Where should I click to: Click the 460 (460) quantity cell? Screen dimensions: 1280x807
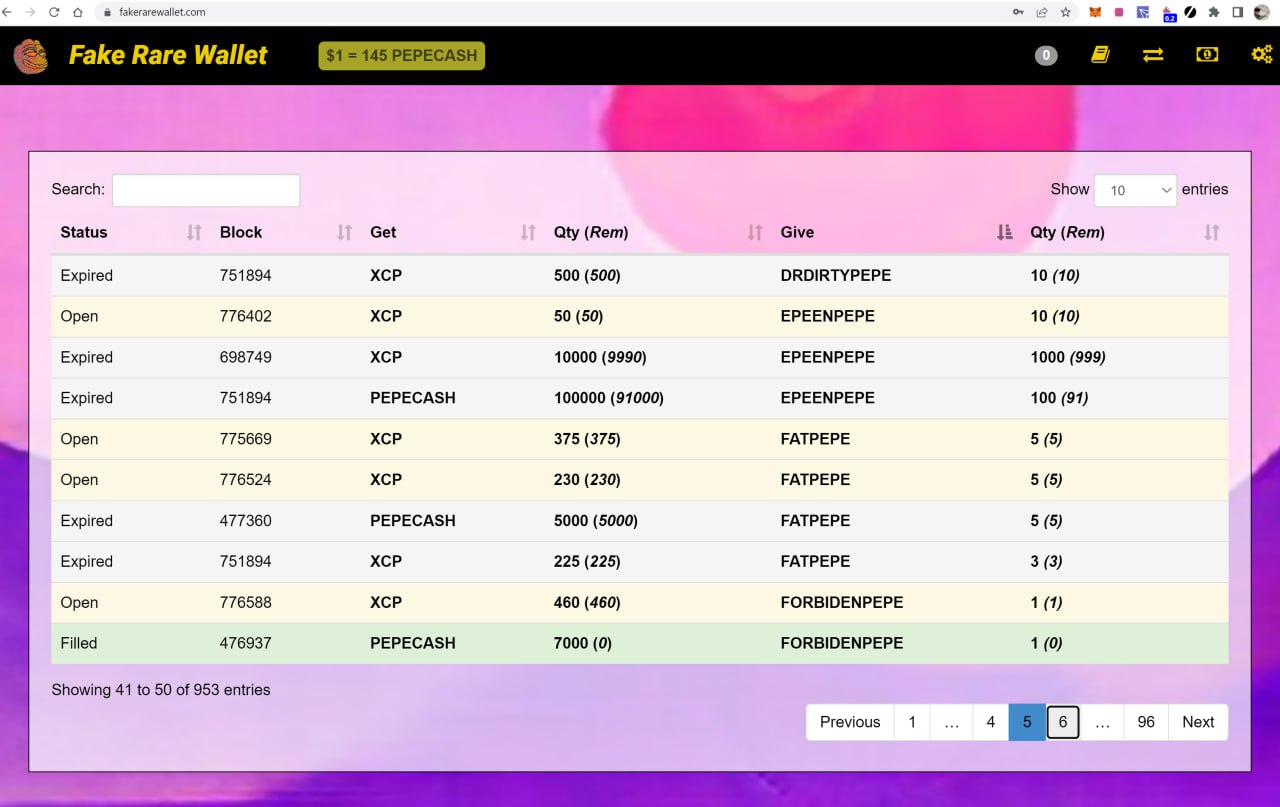coord(587,603)
